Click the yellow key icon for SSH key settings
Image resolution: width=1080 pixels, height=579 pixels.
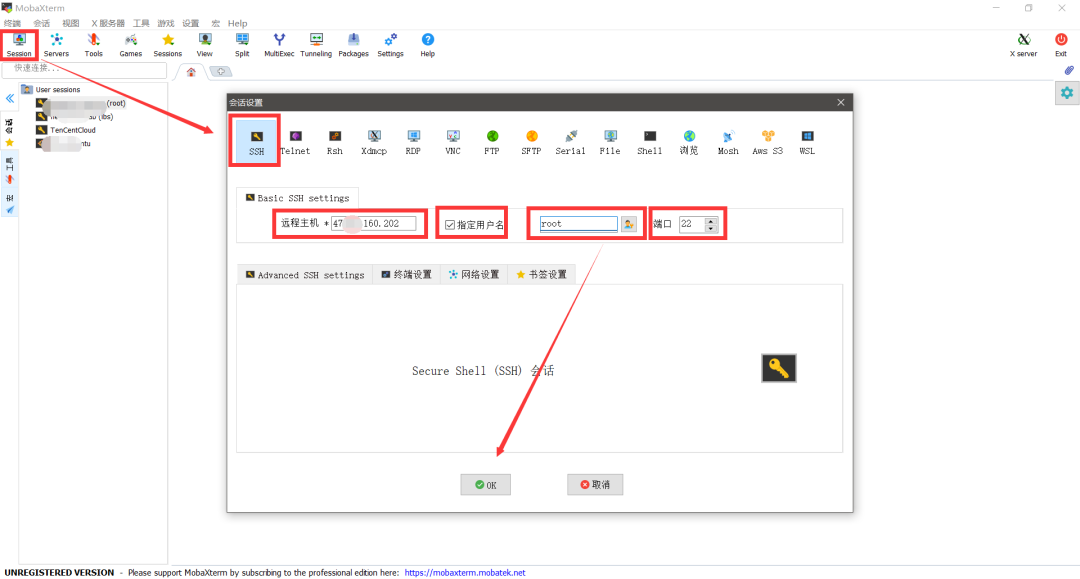778,368
